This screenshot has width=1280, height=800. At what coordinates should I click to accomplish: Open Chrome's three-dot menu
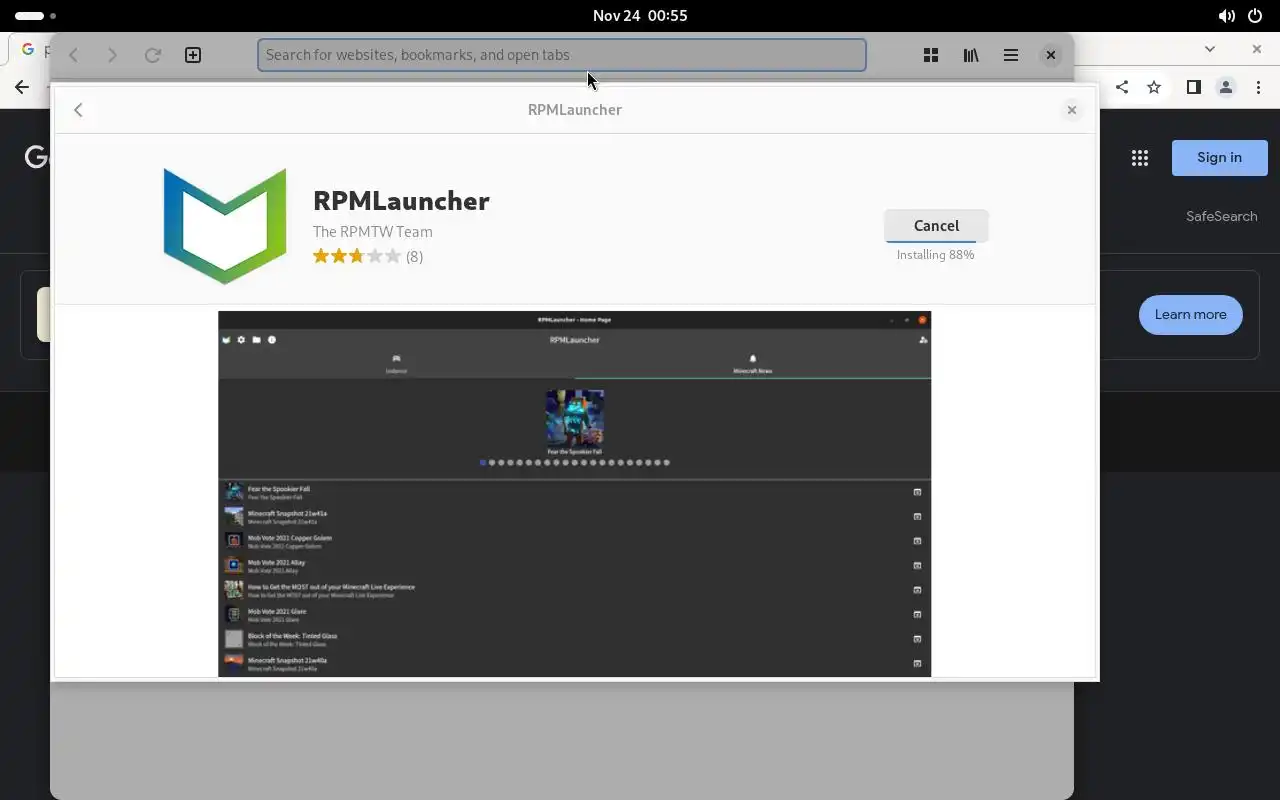[1258, 87]
